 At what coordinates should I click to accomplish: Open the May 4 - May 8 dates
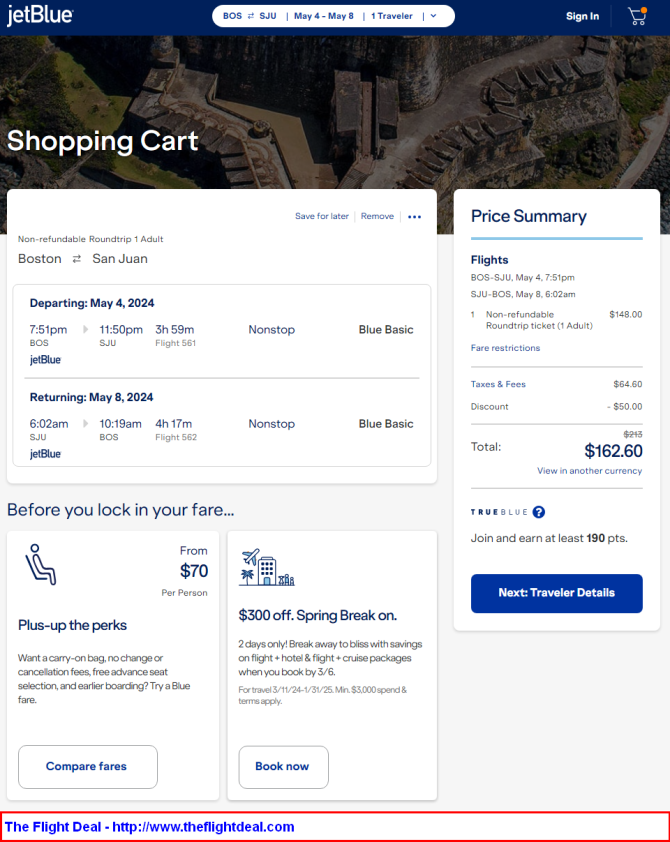(323, 16)
